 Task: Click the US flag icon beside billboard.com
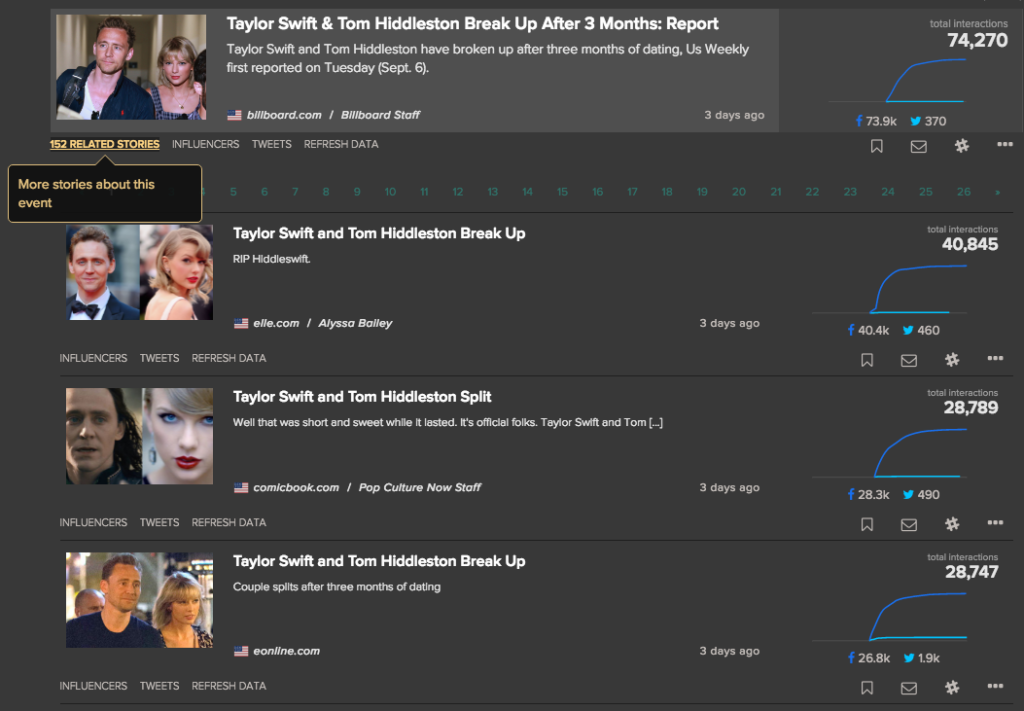[x=232, y=114]
